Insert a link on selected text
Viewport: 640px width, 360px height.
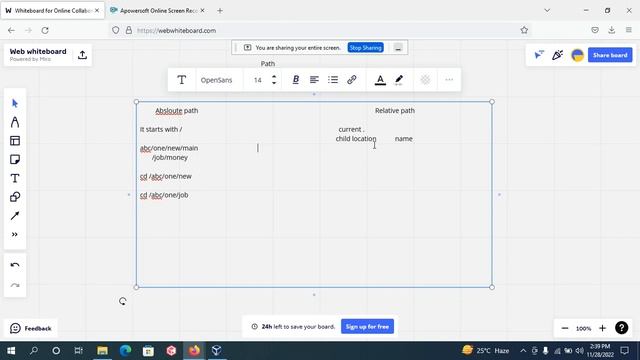351,80
